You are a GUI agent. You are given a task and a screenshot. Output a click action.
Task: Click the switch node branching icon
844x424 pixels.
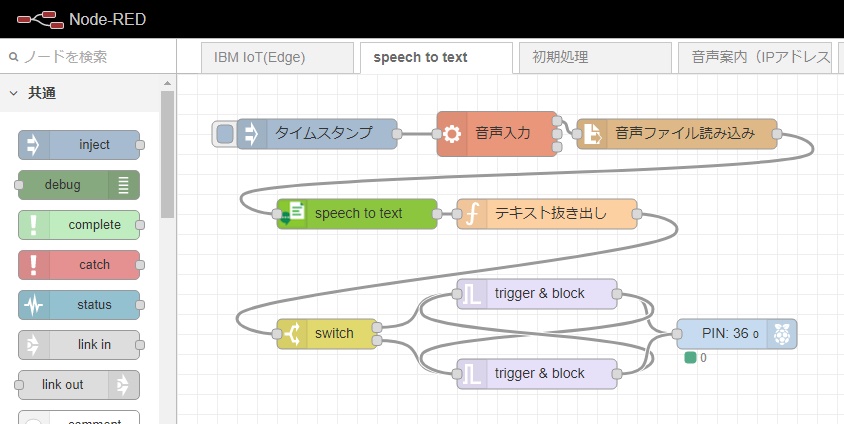(x=292, y=334)
